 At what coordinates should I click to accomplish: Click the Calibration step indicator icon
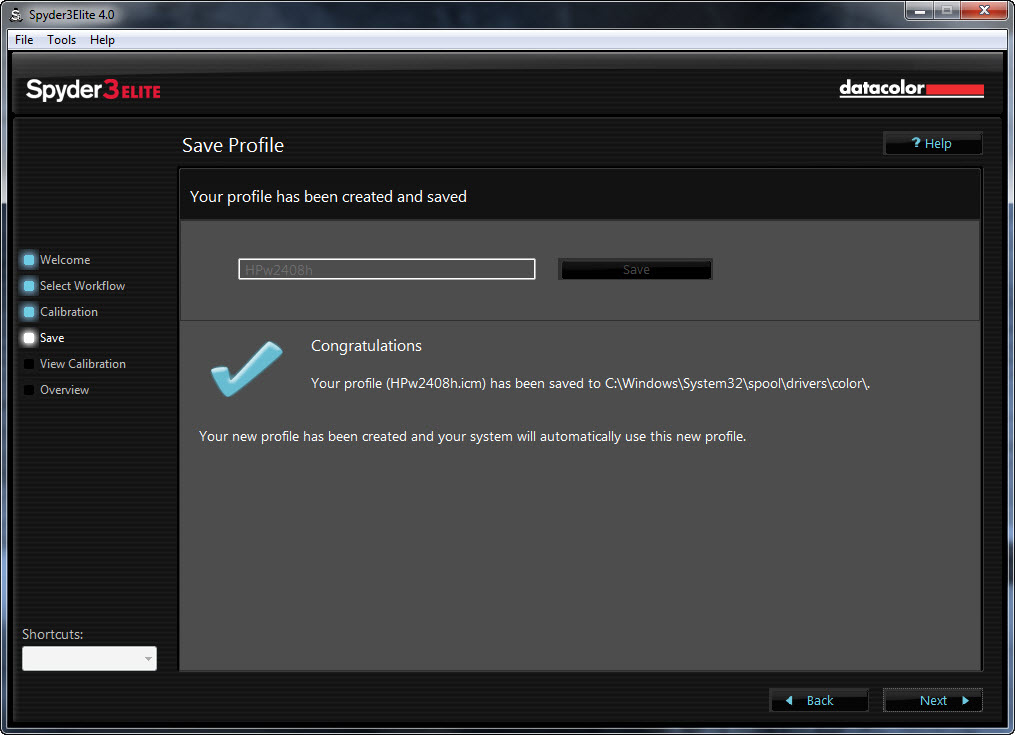pyautogui.click(x=29, y=312)
